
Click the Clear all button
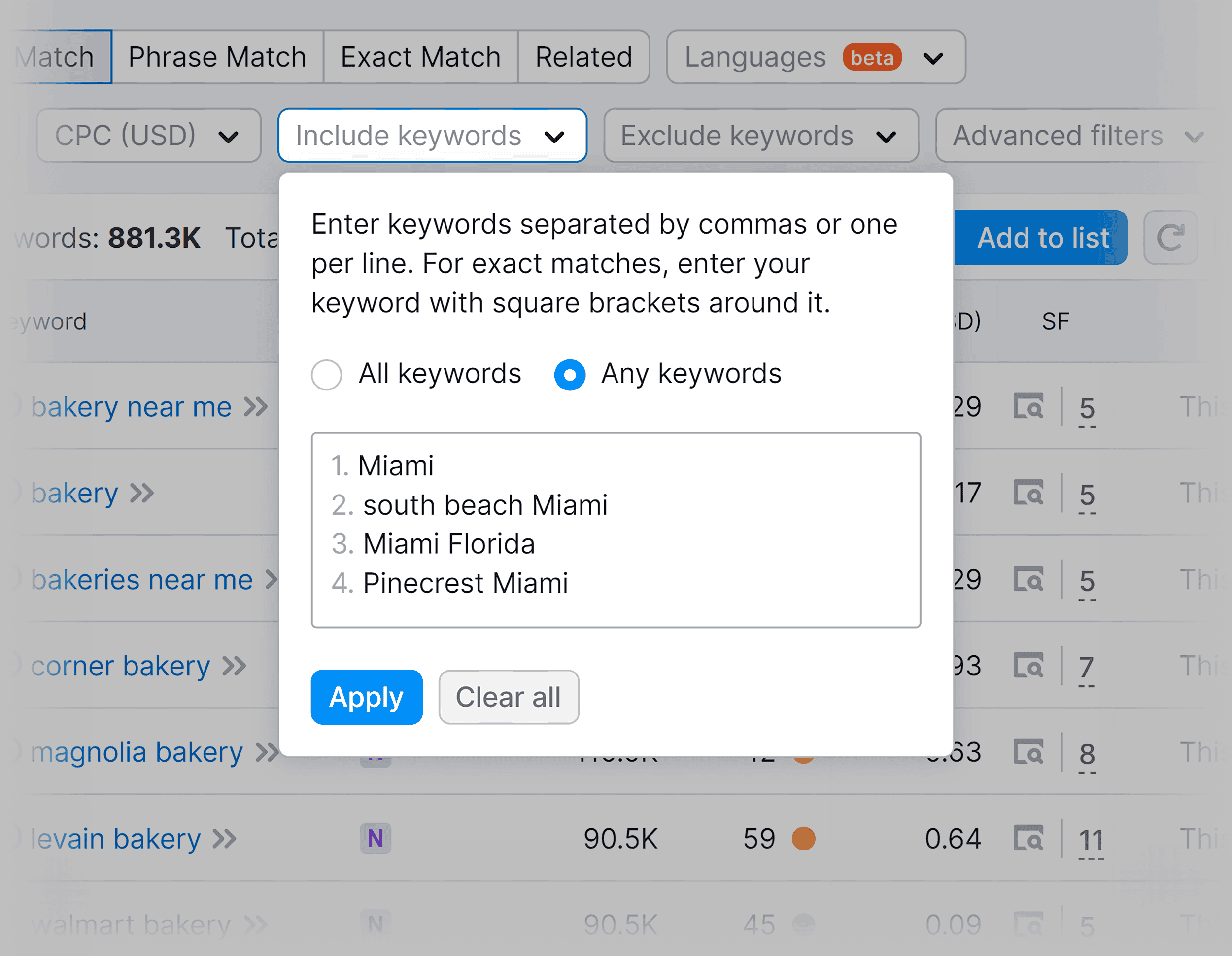point(508,696)
